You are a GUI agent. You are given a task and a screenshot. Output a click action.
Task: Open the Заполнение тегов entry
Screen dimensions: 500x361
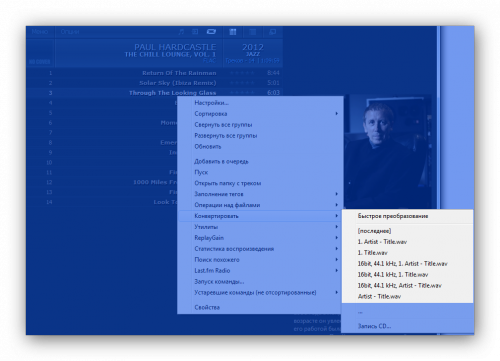point(260,194)
